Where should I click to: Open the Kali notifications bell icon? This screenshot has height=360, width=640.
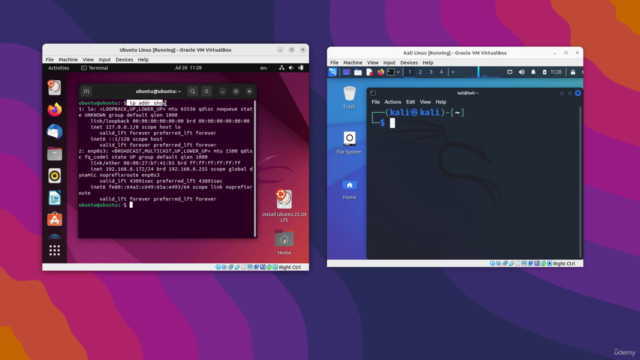533,72
